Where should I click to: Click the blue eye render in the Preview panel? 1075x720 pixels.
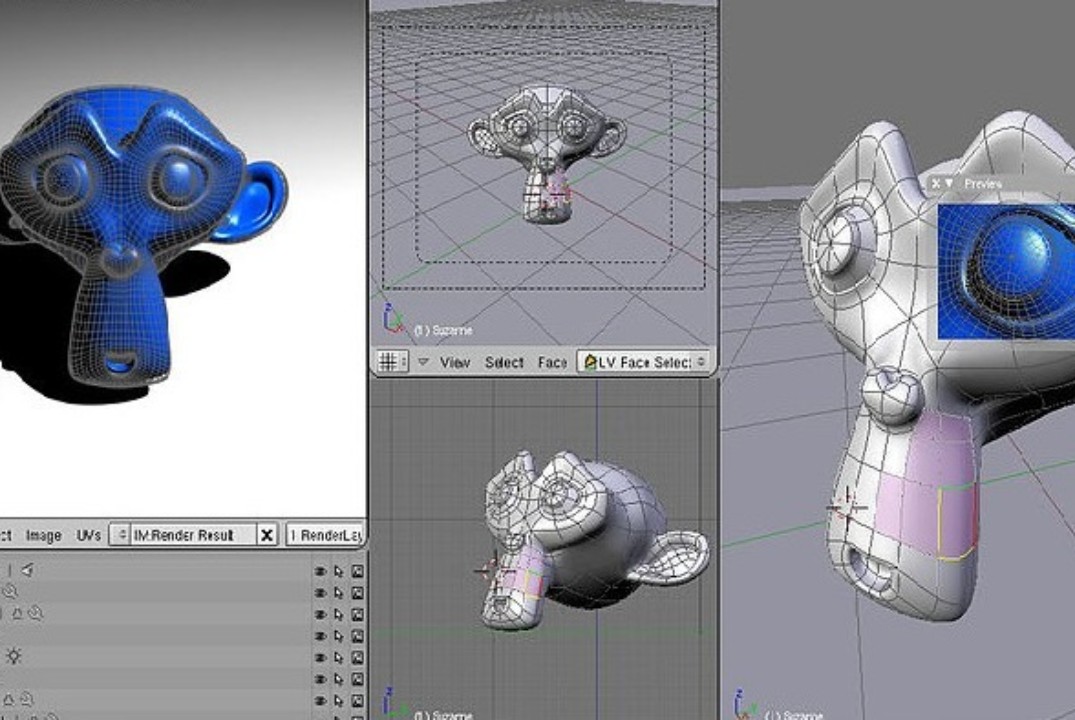1006,271
